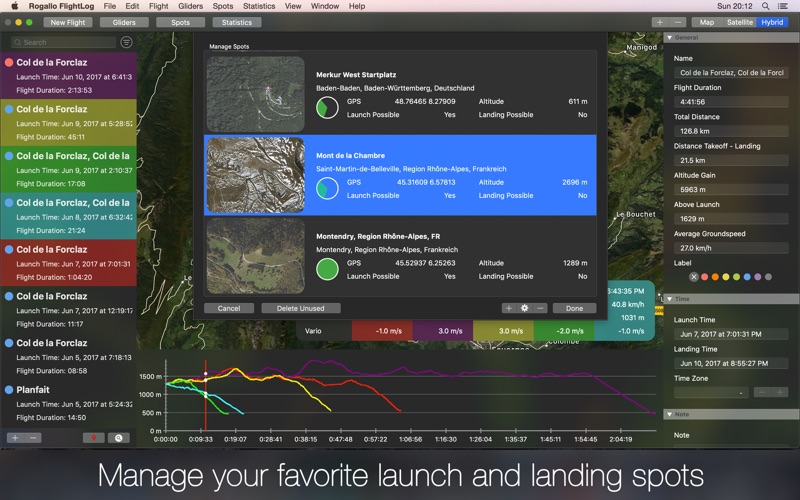Switch map view to Hybrid
The image size is (800, 500).
coord(772,22)
